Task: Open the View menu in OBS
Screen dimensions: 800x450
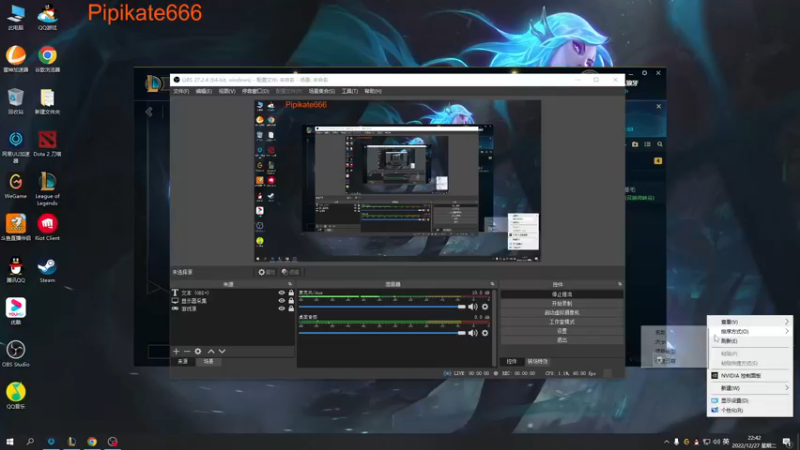Action: click(x=227, y=91)
